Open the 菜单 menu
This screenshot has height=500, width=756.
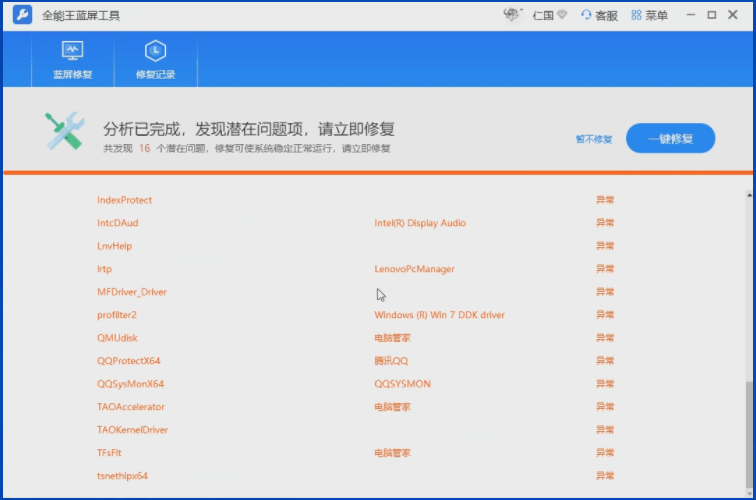[650, 15]
